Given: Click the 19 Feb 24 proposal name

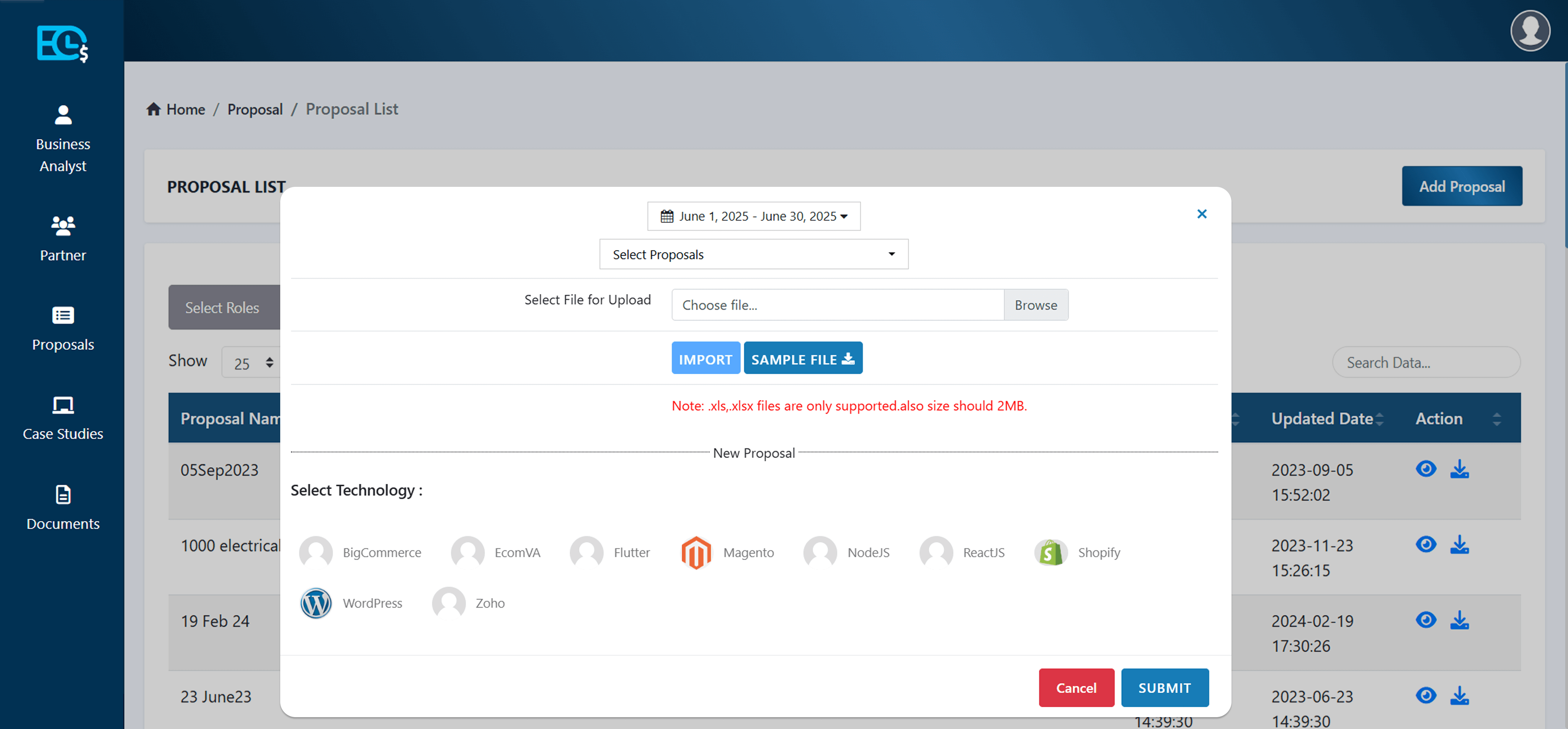Looking at the screenshot, I should [x=215, y=621].
